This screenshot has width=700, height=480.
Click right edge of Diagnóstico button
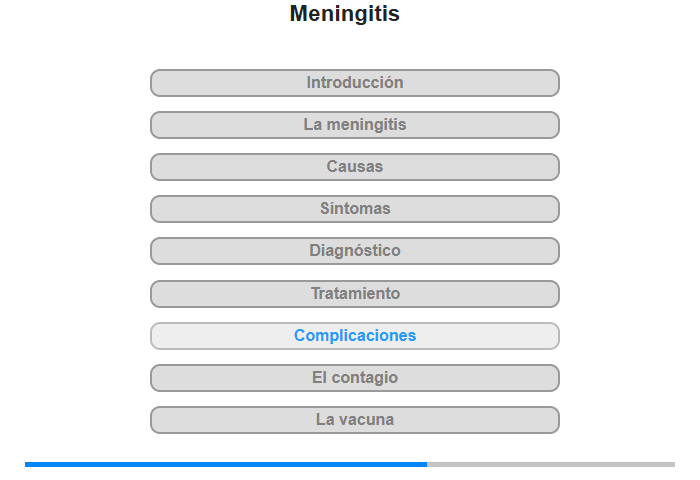(550, 251)
